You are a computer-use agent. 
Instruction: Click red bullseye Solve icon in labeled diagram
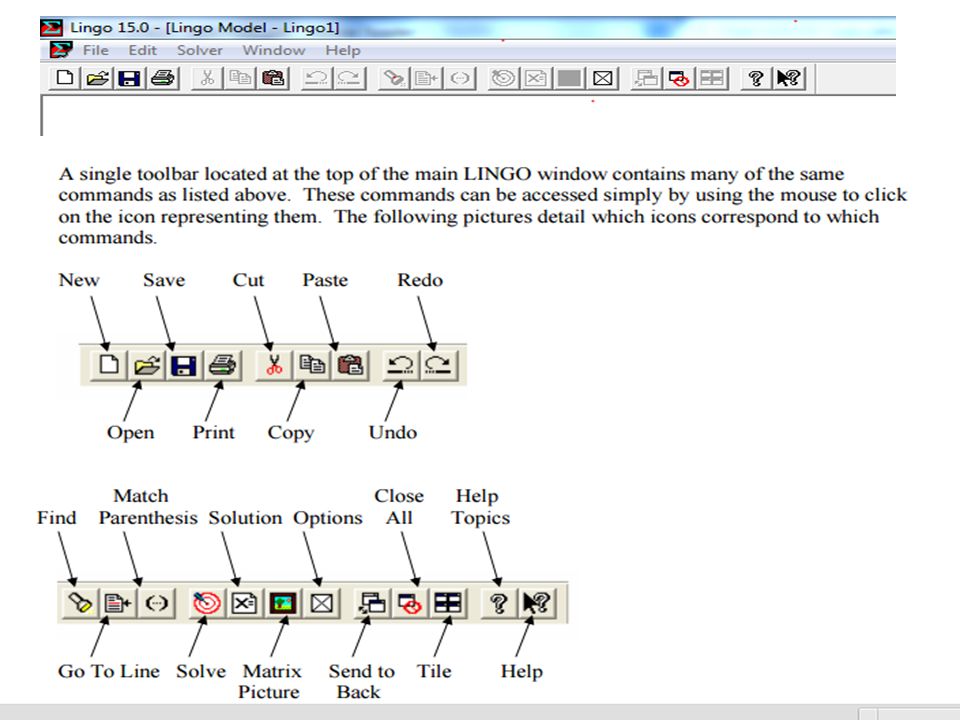pos(207,604)
